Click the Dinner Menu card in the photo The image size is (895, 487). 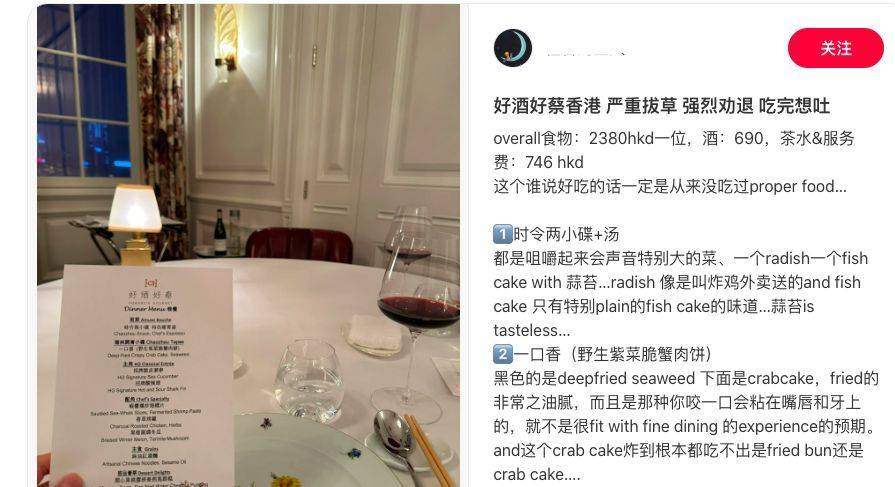click(143, 377)
